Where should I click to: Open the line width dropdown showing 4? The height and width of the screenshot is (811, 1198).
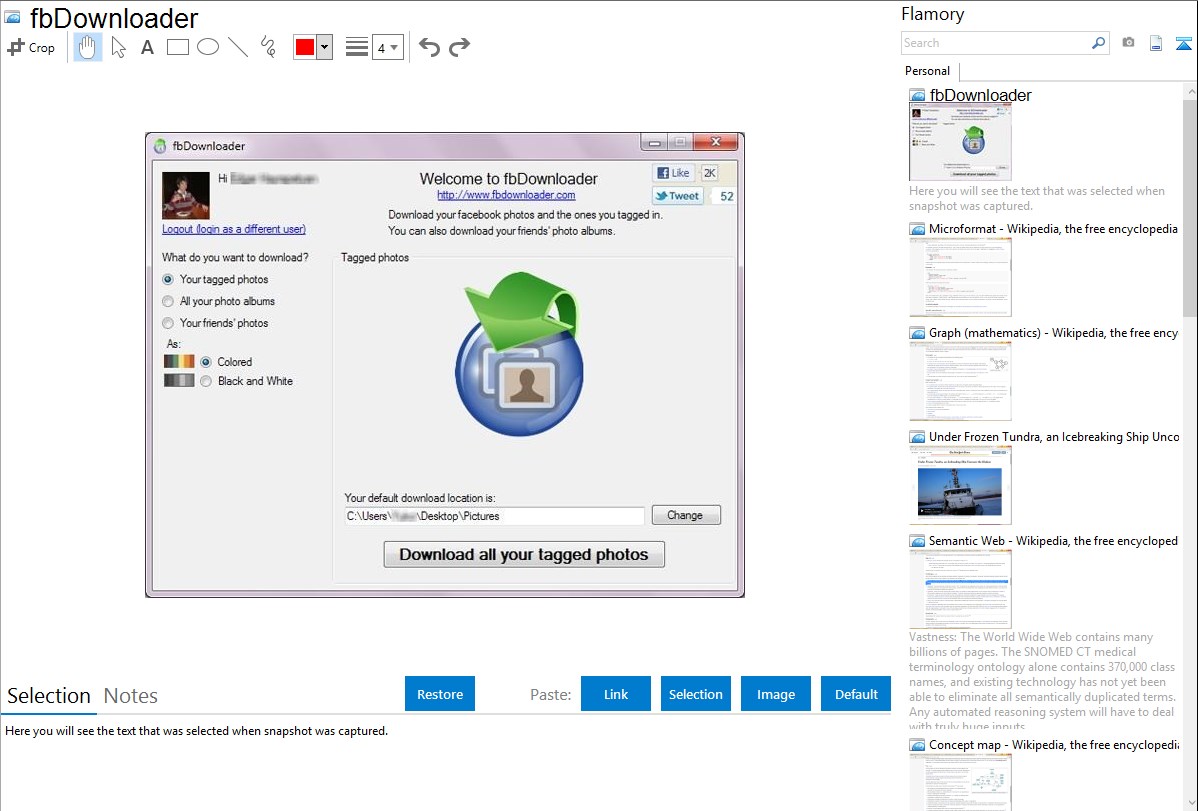point(387,48)
